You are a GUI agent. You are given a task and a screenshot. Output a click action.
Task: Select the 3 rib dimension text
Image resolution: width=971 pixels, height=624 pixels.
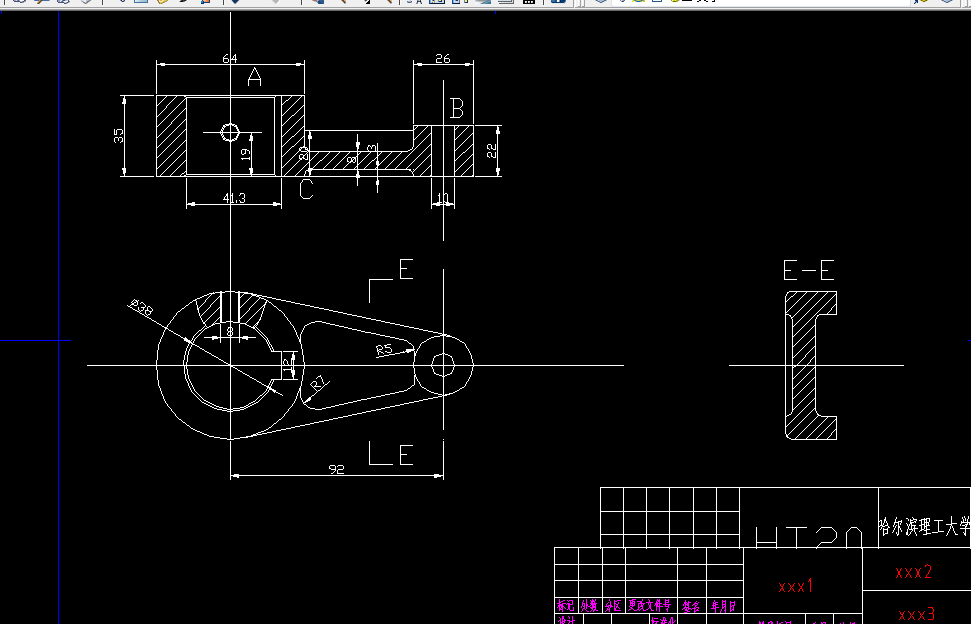(x=371, y=149)
